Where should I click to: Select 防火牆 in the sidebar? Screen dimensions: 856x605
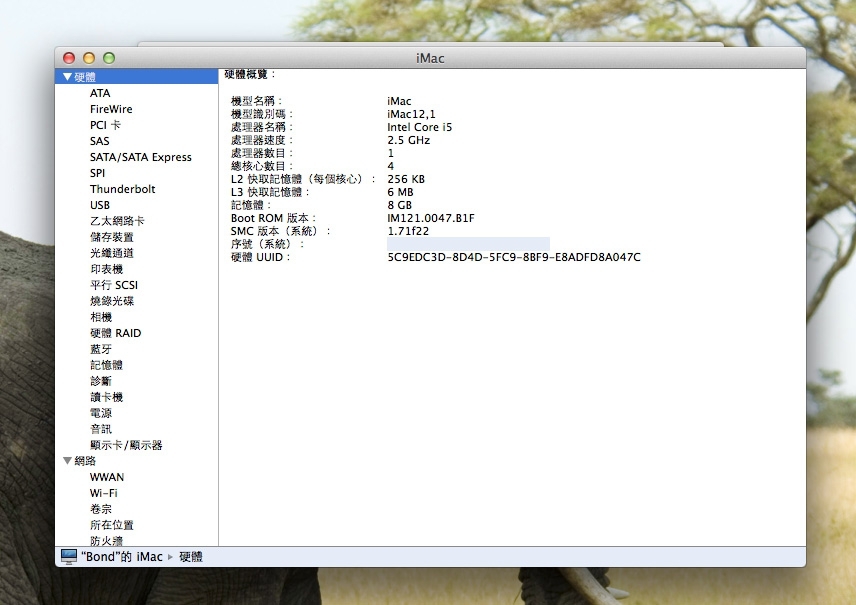tap(106, 541)
